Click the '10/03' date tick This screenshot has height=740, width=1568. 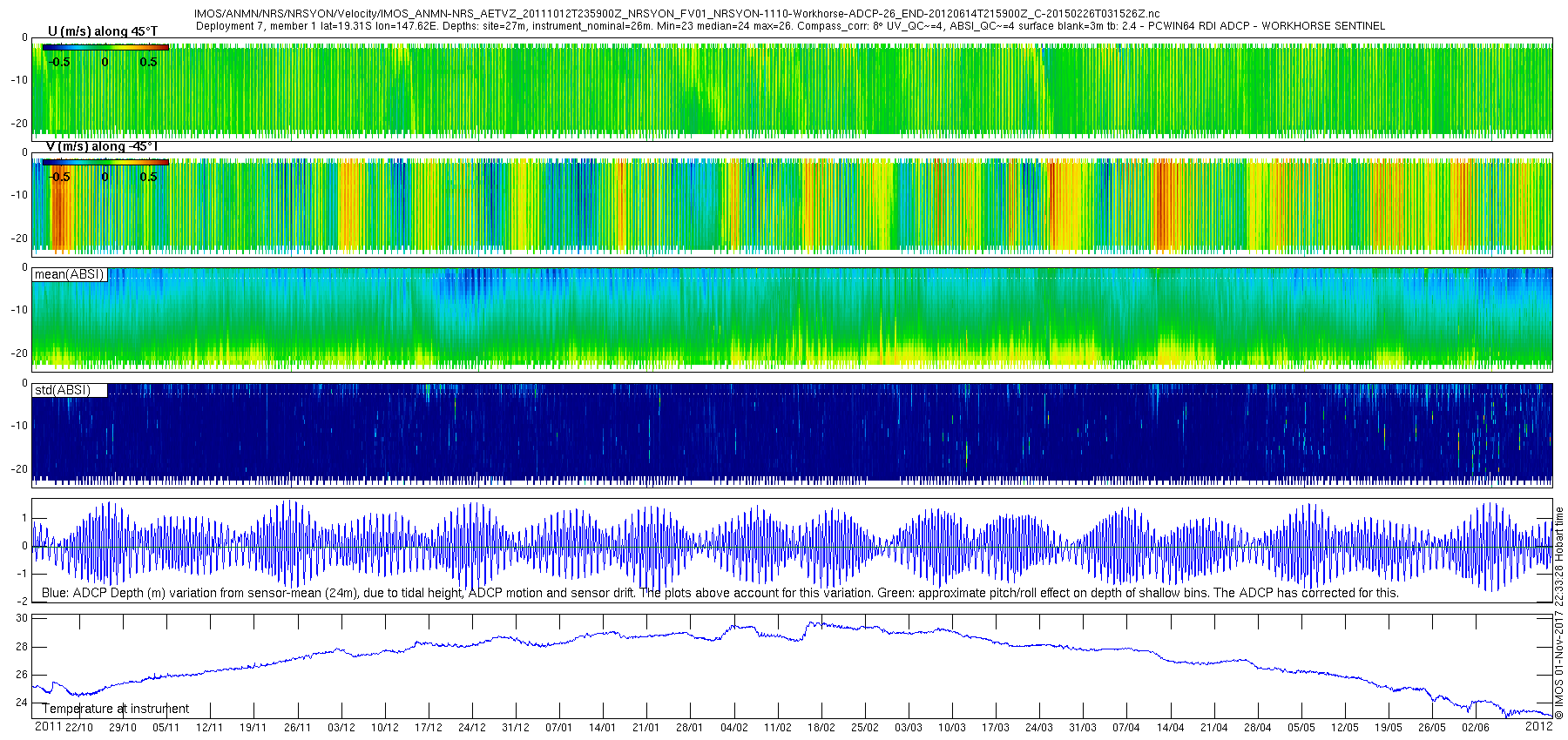tap(952, 728)
